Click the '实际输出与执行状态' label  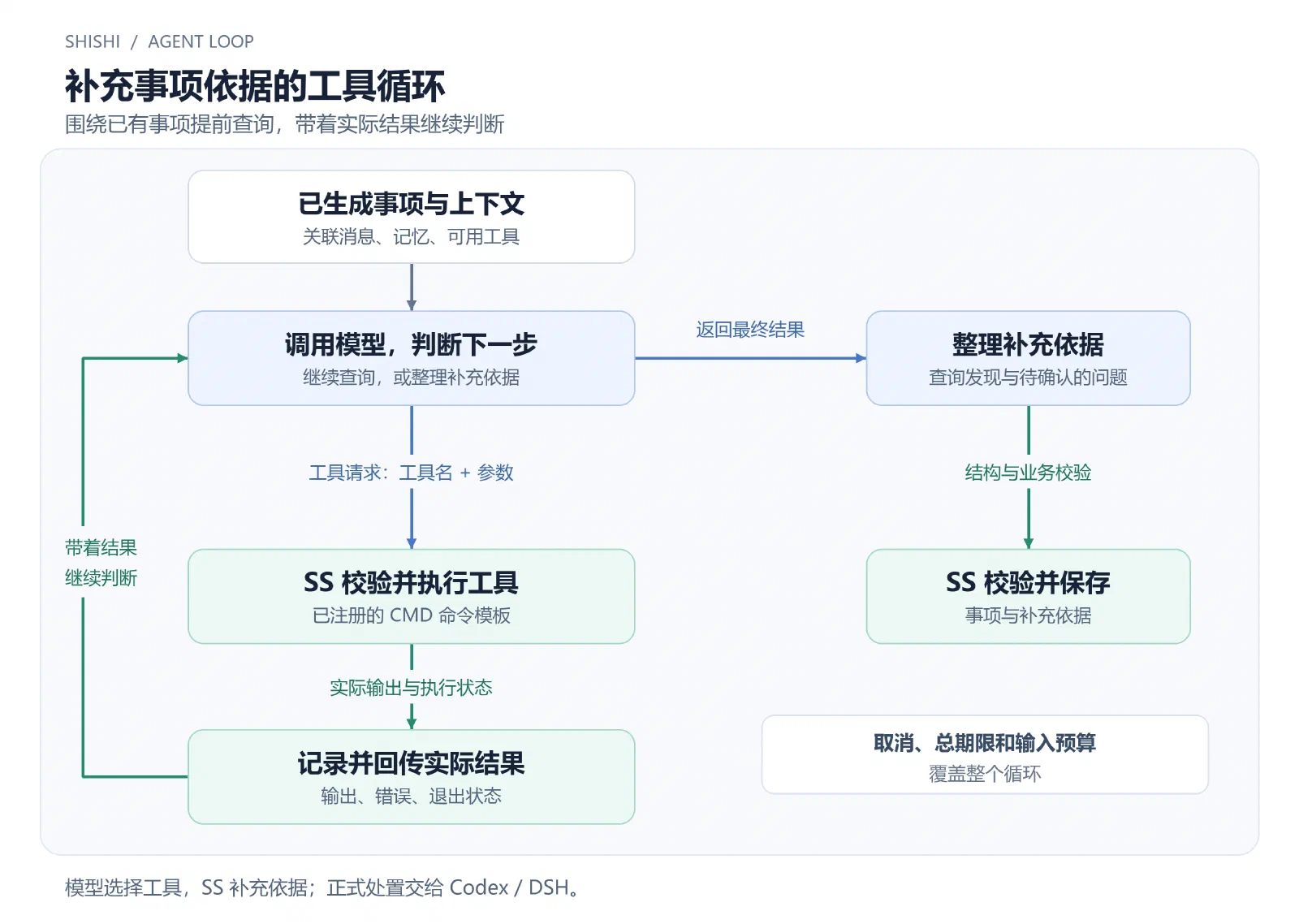click(x=412, y=688)
